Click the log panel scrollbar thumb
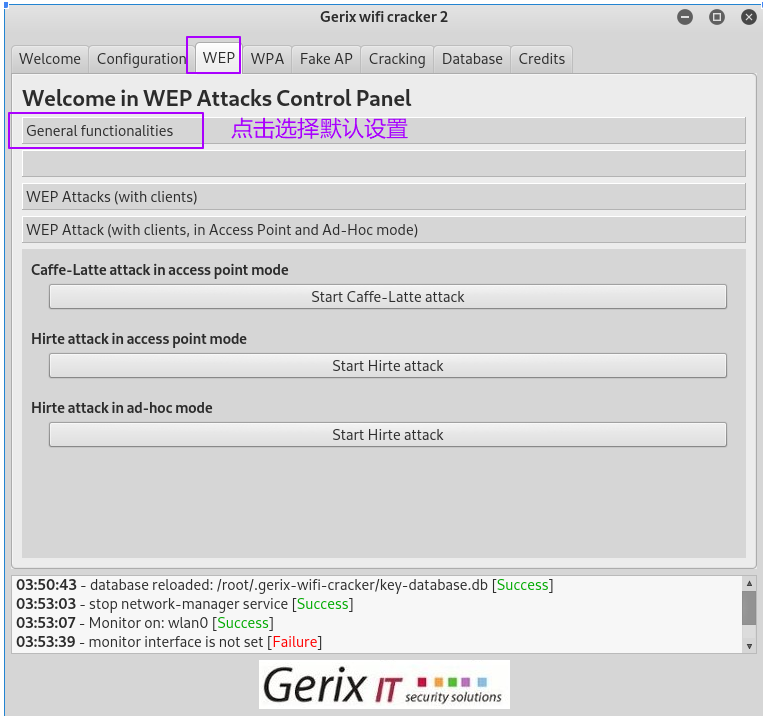Image resolution: width=767 pixels, height=717 pixels. point(749,608)
